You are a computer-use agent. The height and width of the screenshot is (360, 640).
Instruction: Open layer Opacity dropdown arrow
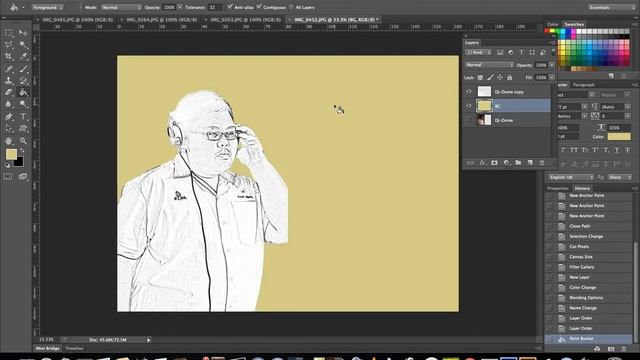551,65
